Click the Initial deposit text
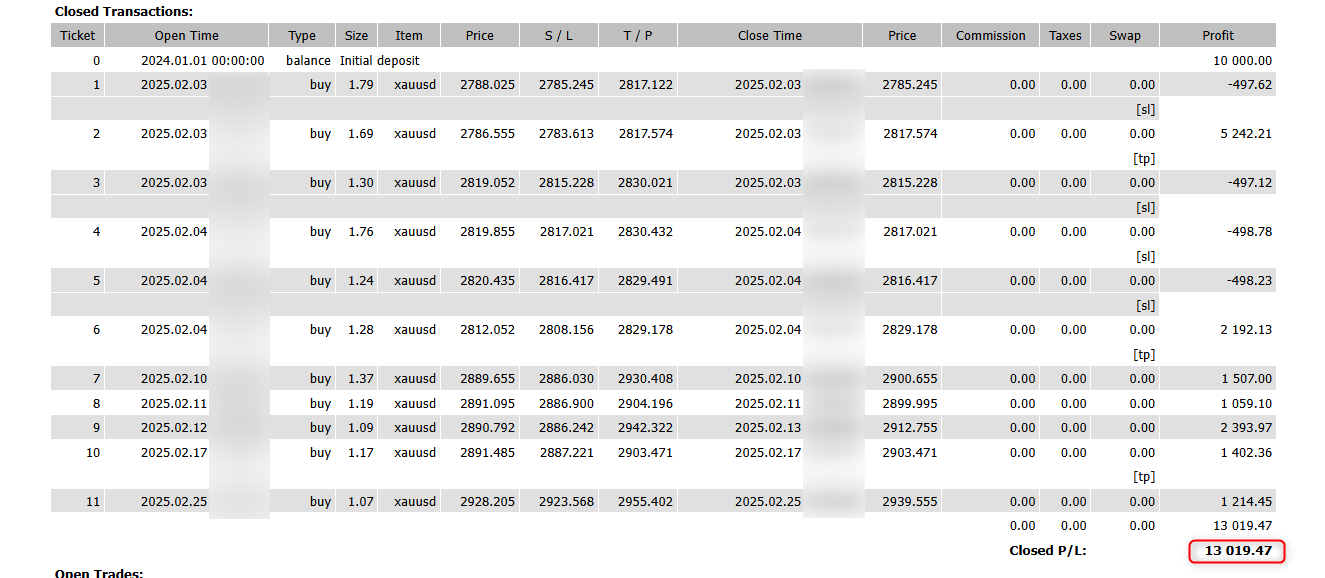The width and height of the screenshot is (1325, 578). (386, 60)
